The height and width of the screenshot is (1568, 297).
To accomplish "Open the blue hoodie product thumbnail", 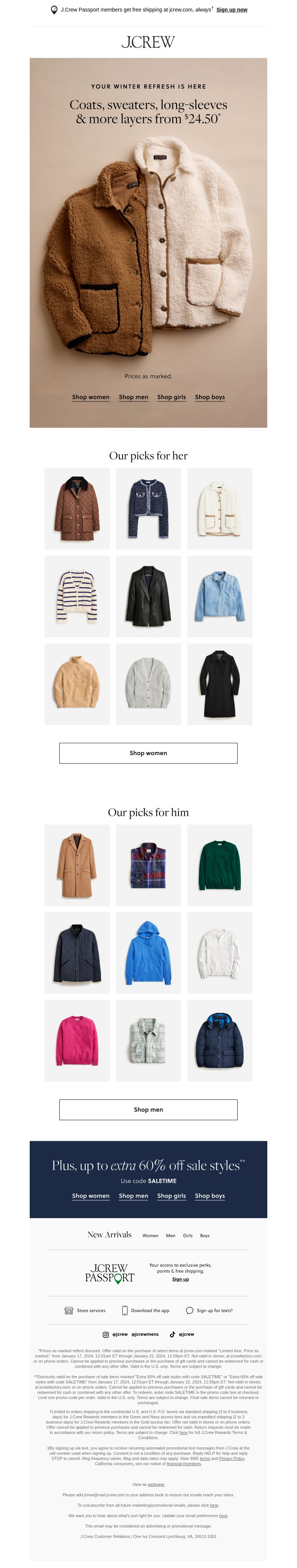I will (148, 953).
